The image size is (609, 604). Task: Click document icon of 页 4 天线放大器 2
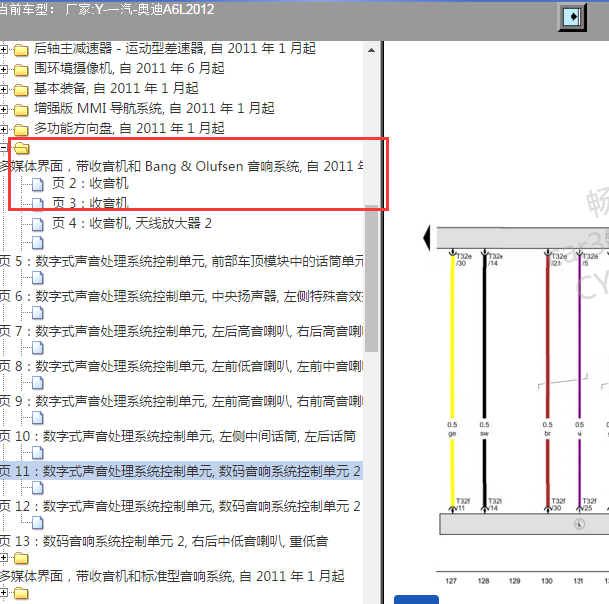coord(38,224)
